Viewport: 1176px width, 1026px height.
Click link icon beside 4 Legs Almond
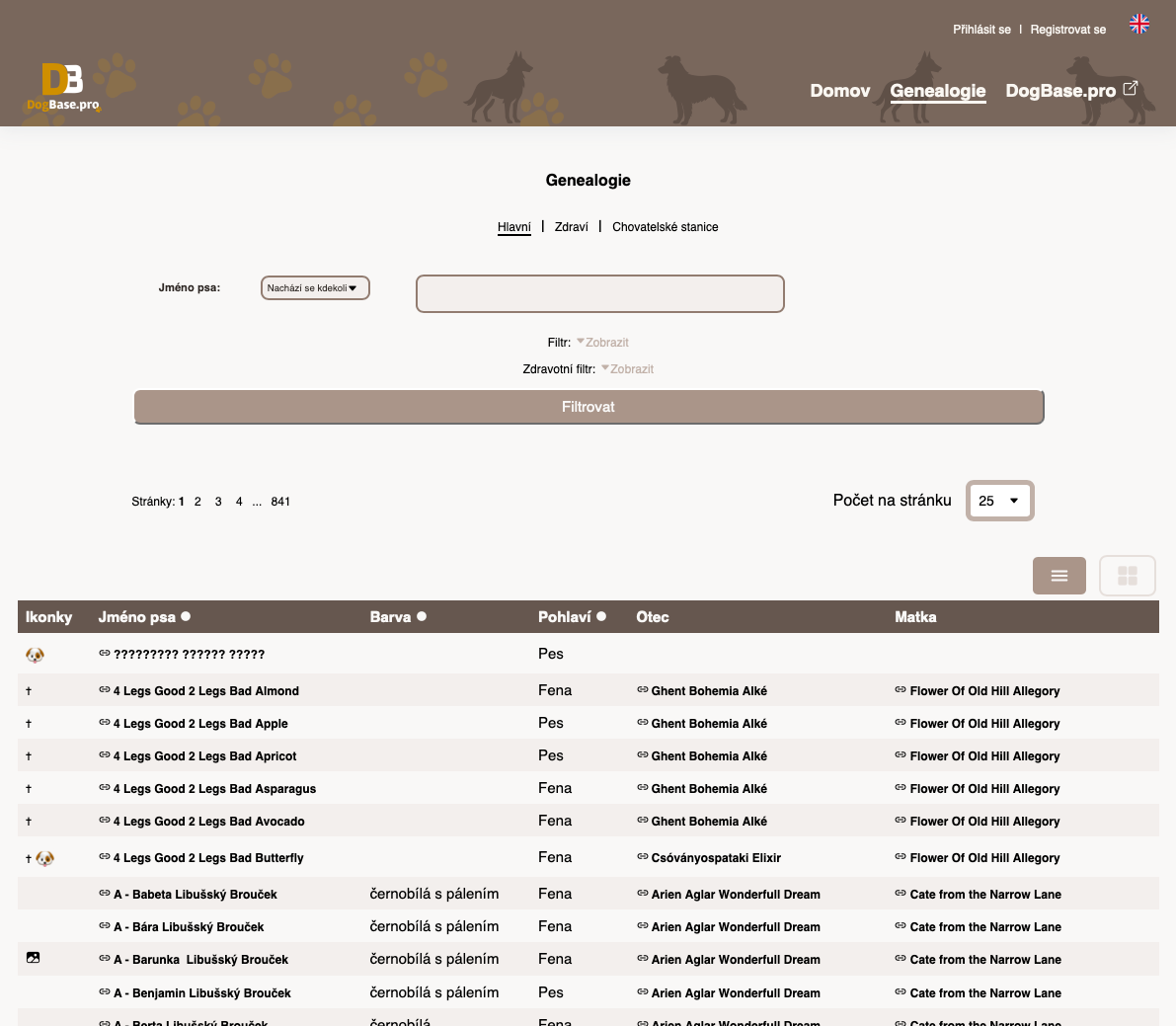click(105, 690)
